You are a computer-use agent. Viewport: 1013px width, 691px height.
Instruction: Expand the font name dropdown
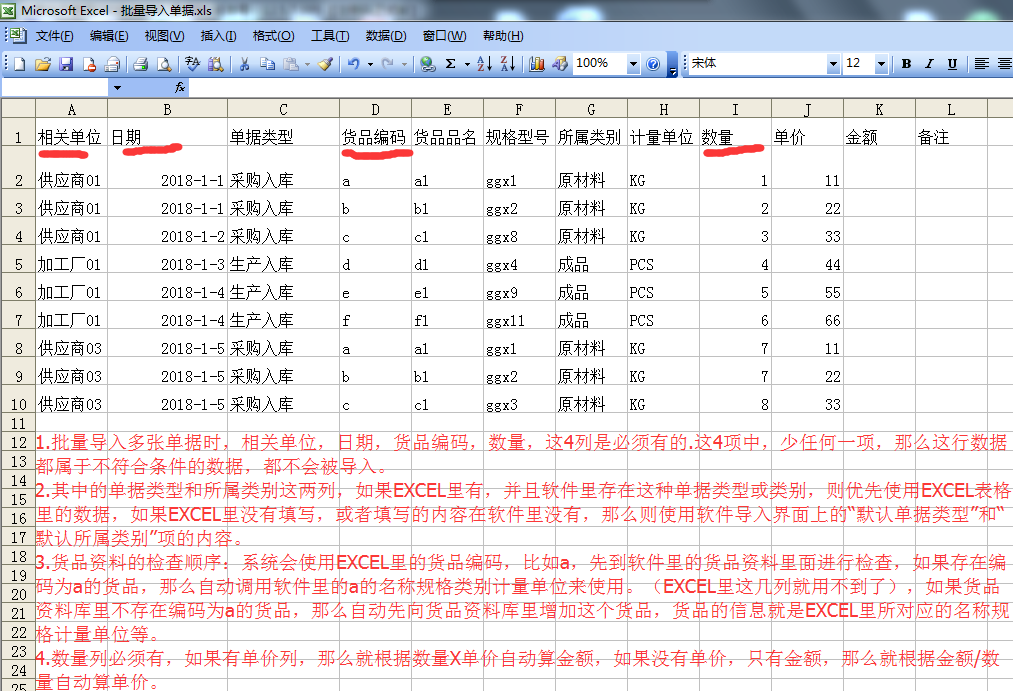click(x=833, y=64)
